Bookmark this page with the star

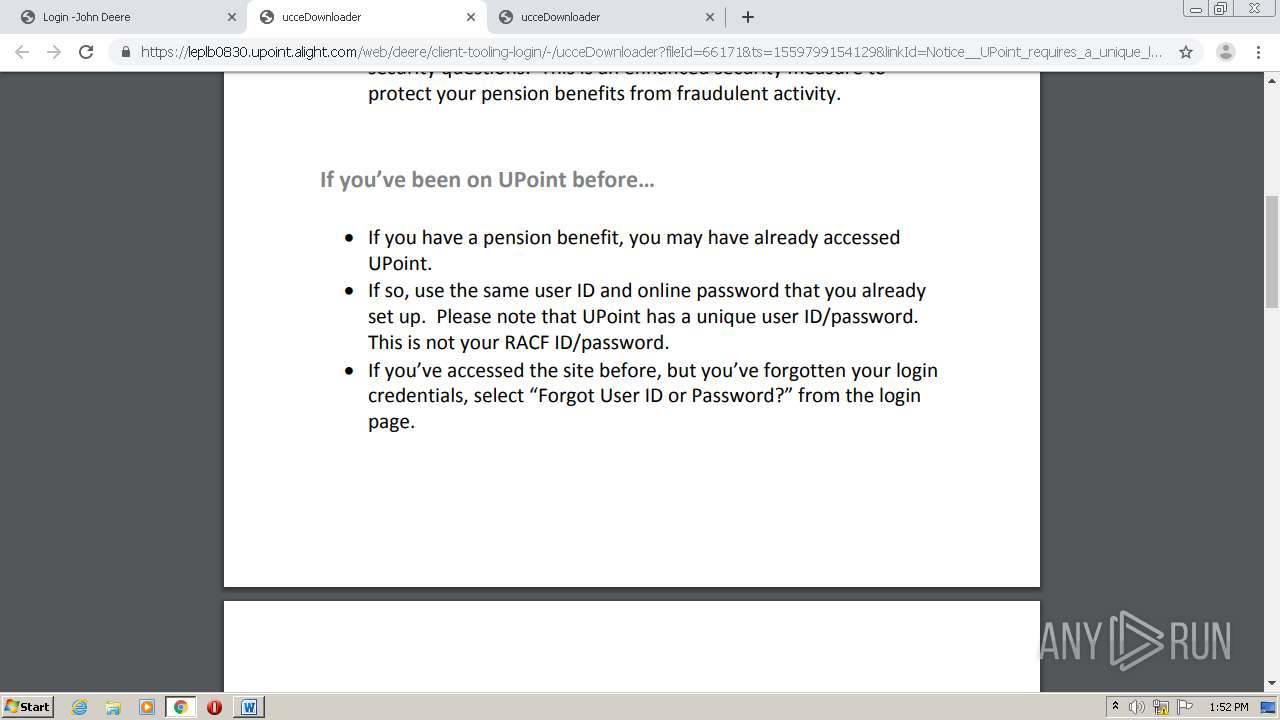1186,52
